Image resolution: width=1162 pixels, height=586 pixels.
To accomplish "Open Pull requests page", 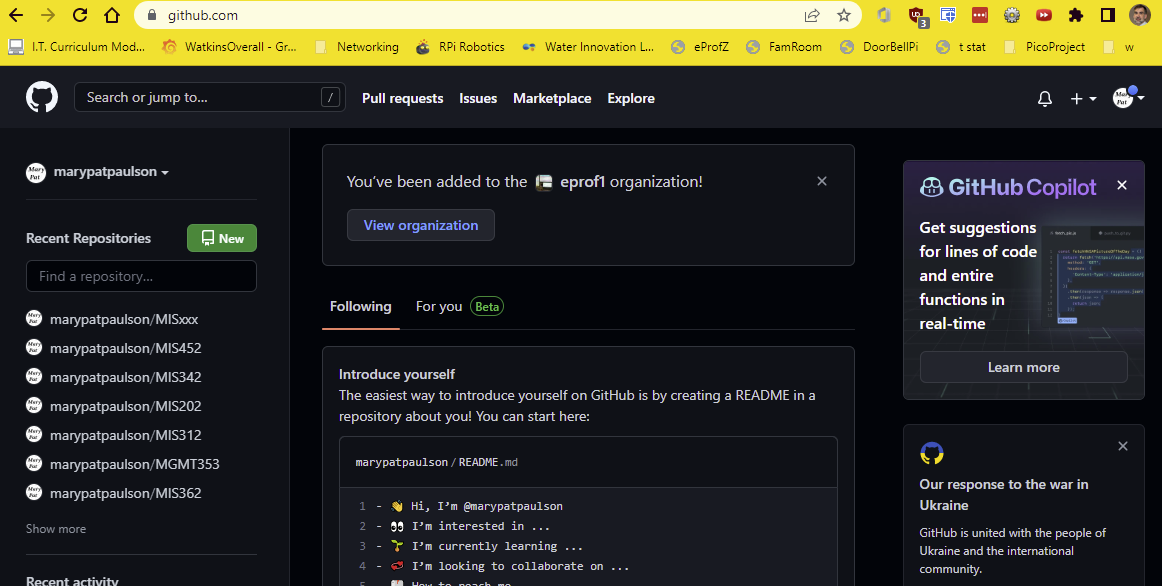I will (402, 99).
